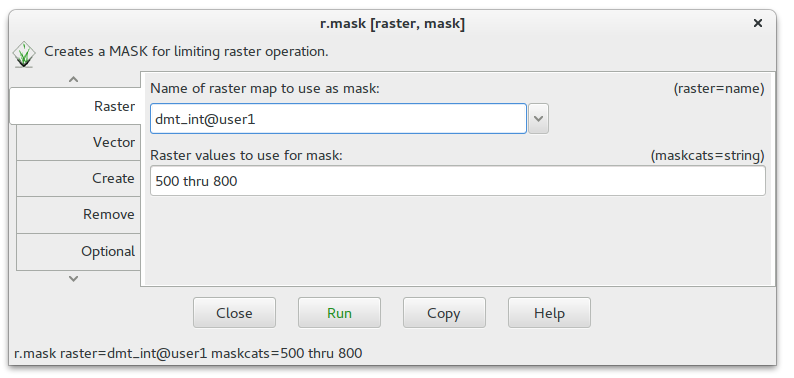
Task: Switch to the Vector tab
Action: point(78,142)
